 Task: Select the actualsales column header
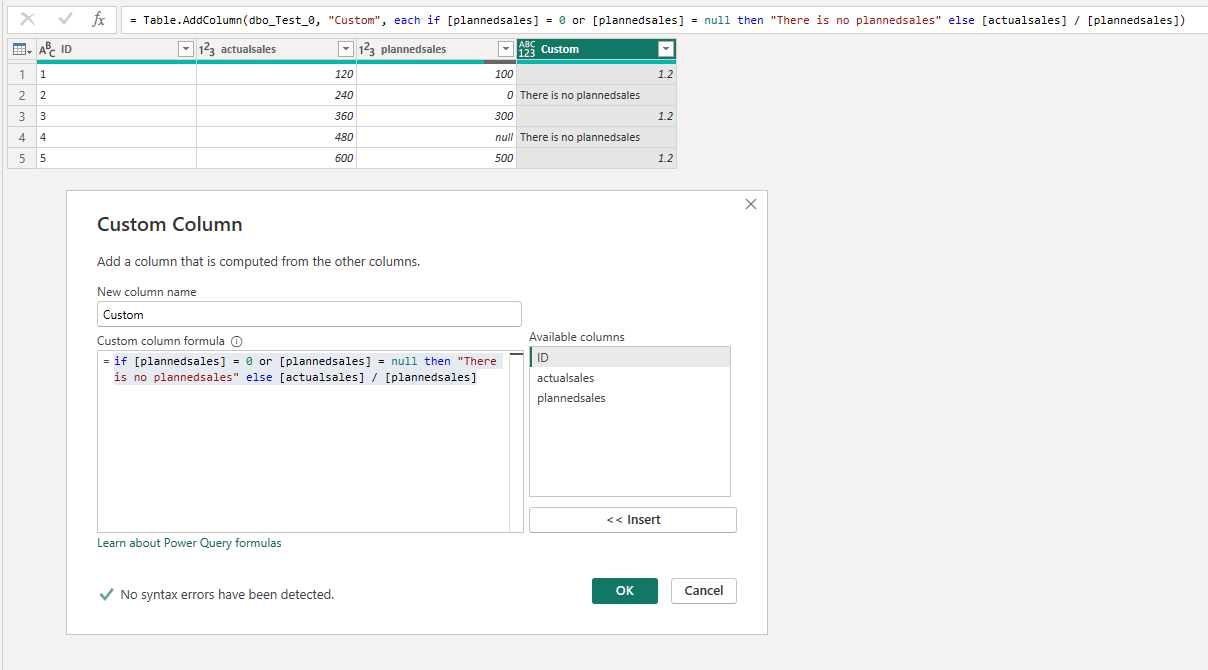(x=276, y=49)
